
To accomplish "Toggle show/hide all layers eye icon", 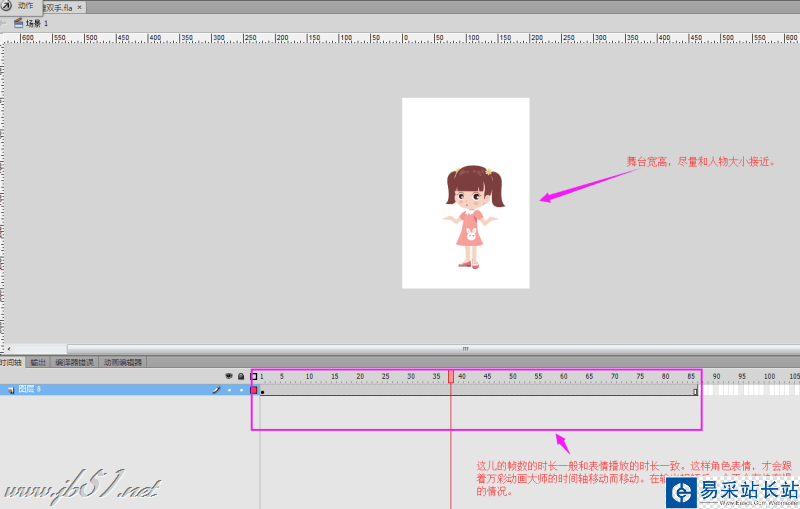I will point(229,376).
